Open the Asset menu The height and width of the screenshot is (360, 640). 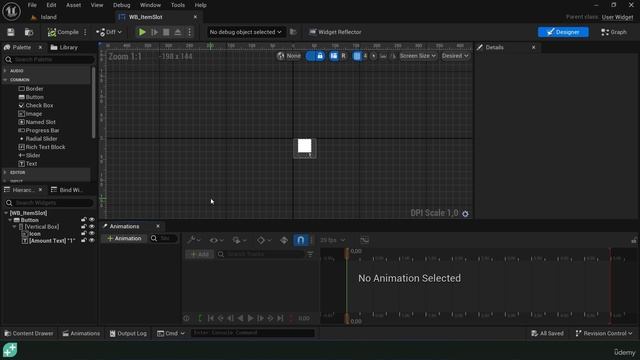73,5
